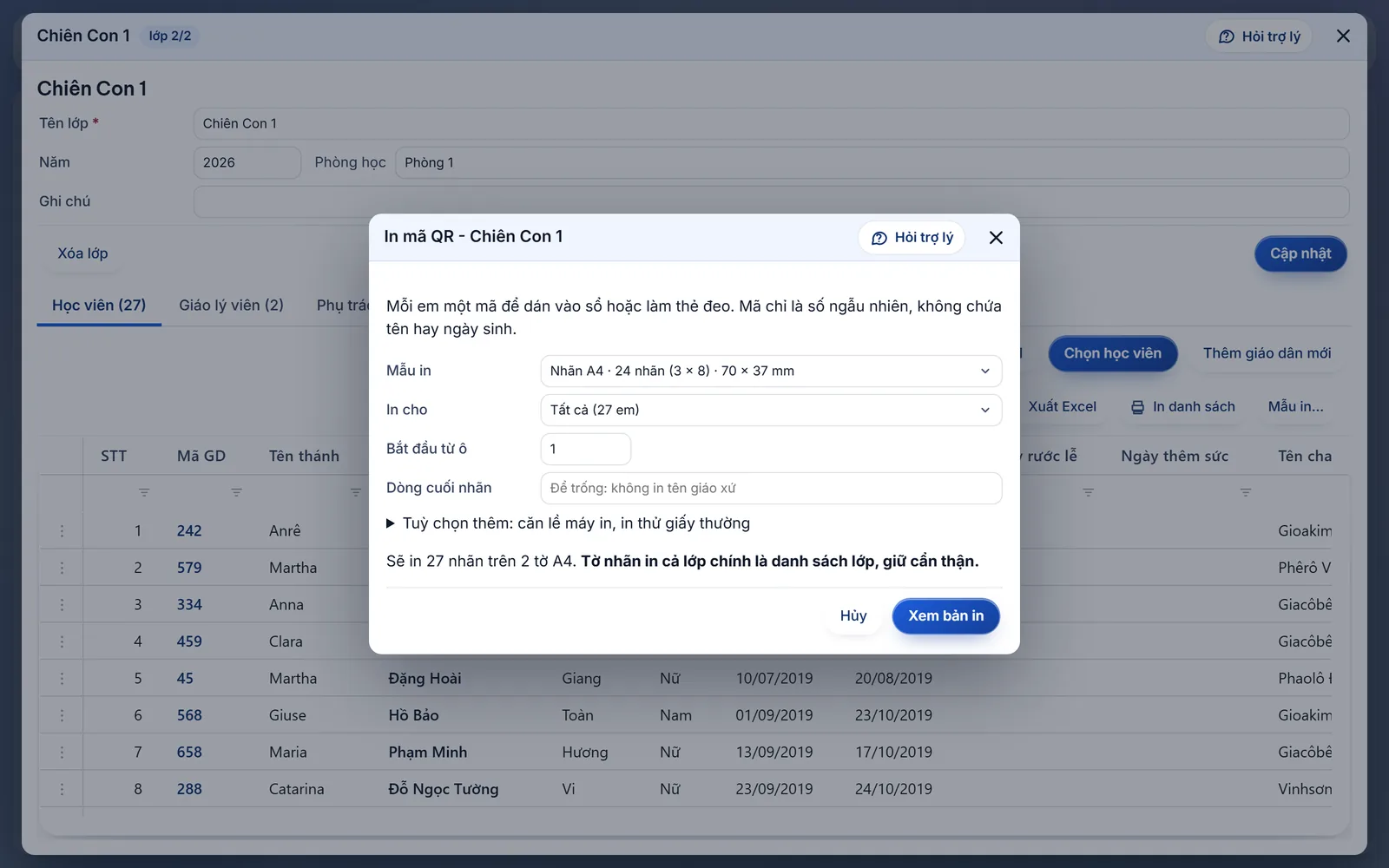Click the Dòng cuối nhãn text field

tap(771, 488)
